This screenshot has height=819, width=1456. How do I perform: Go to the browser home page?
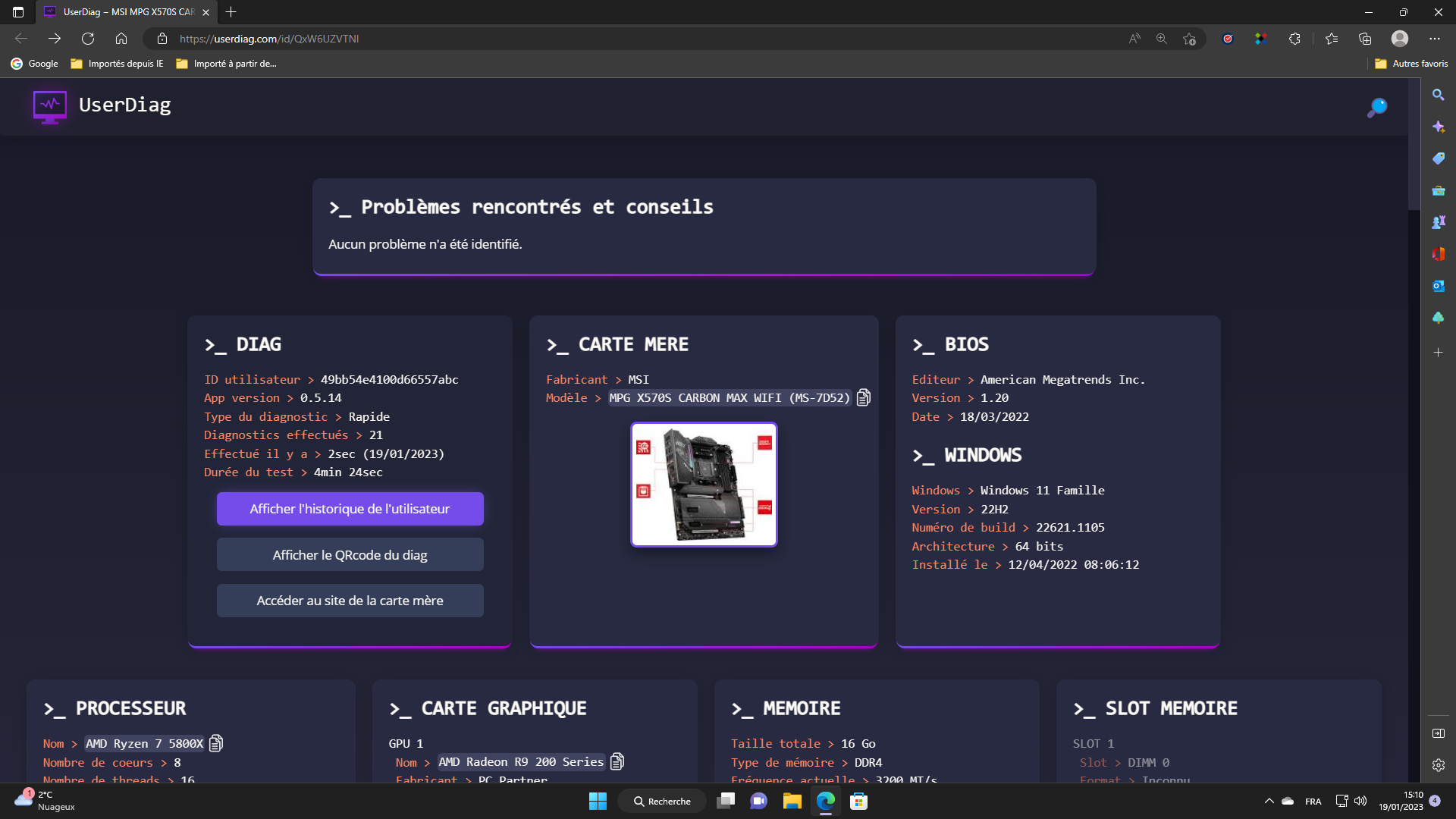tap(121, 39)
